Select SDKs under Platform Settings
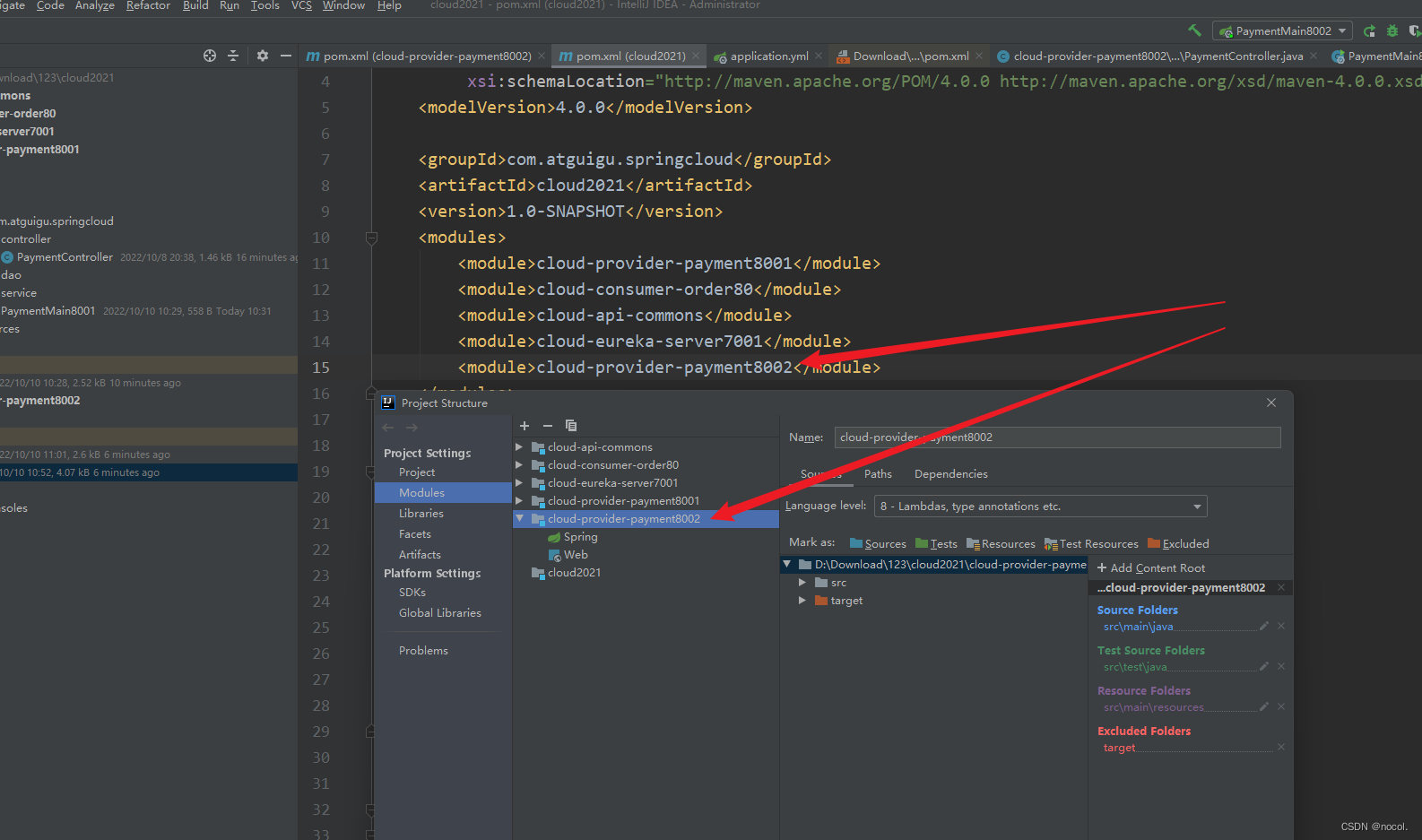The height and width of the screenshot is (840, 1422). click(x=412, y=593)
